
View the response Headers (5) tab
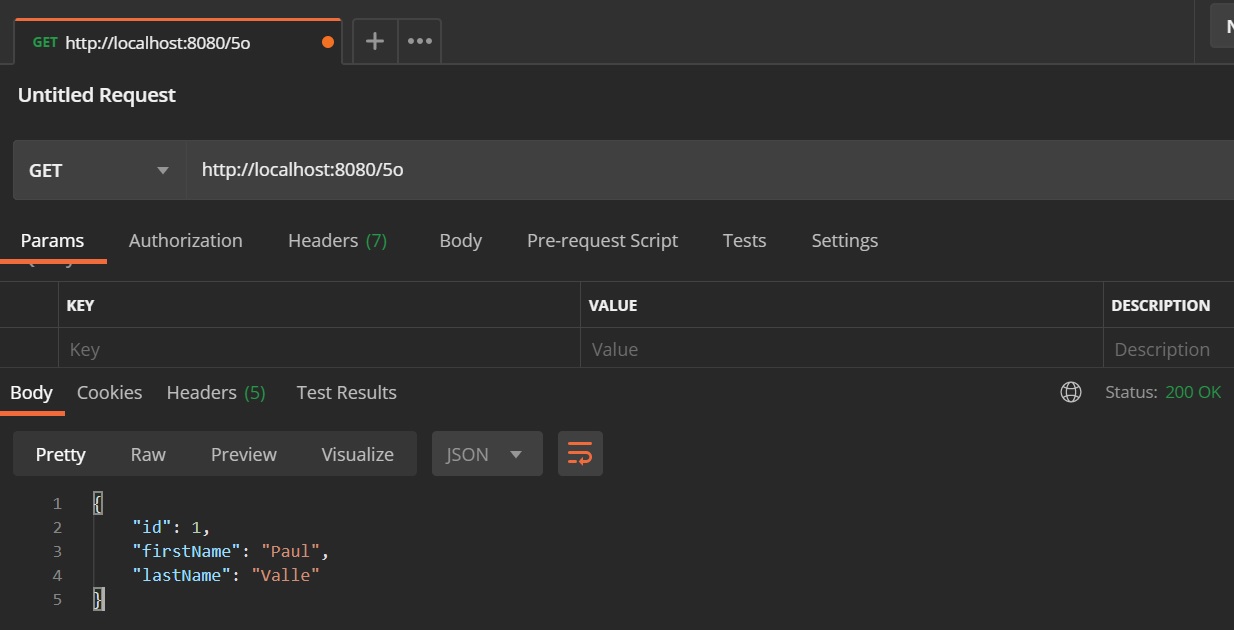(216, 393)
